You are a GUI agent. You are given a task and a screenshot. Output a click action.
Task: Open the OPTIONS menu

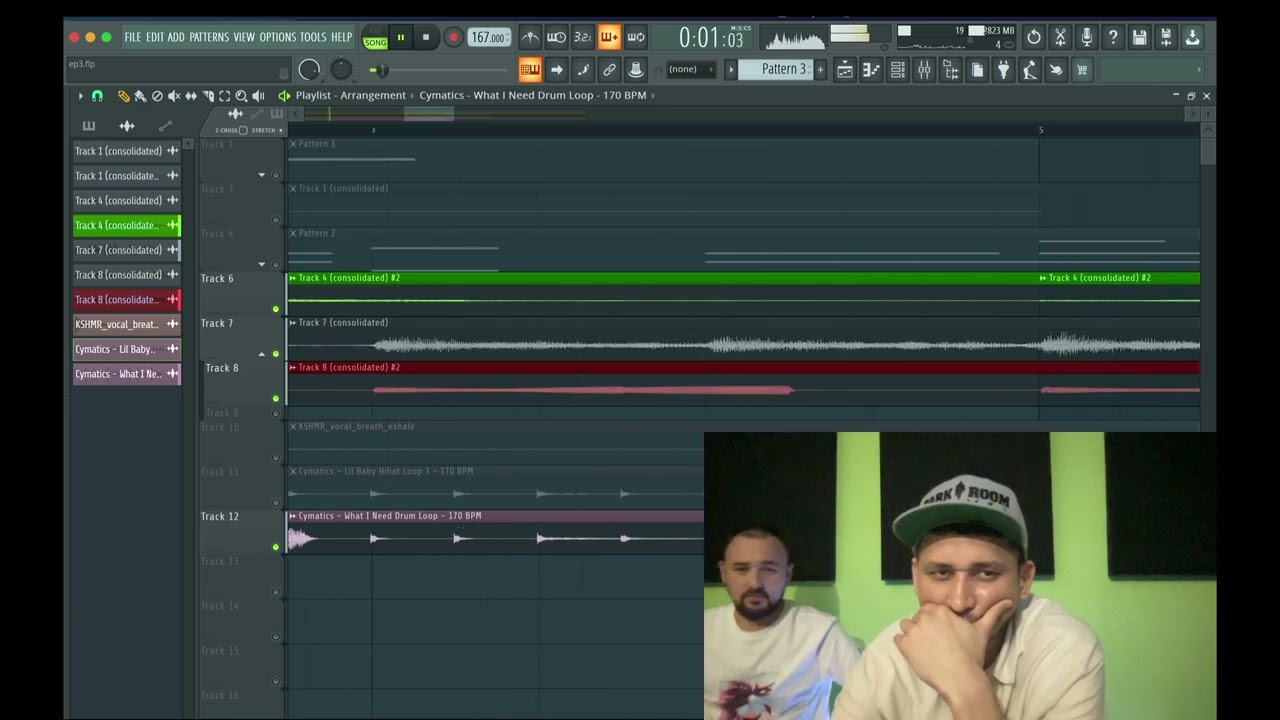[278, 37]
